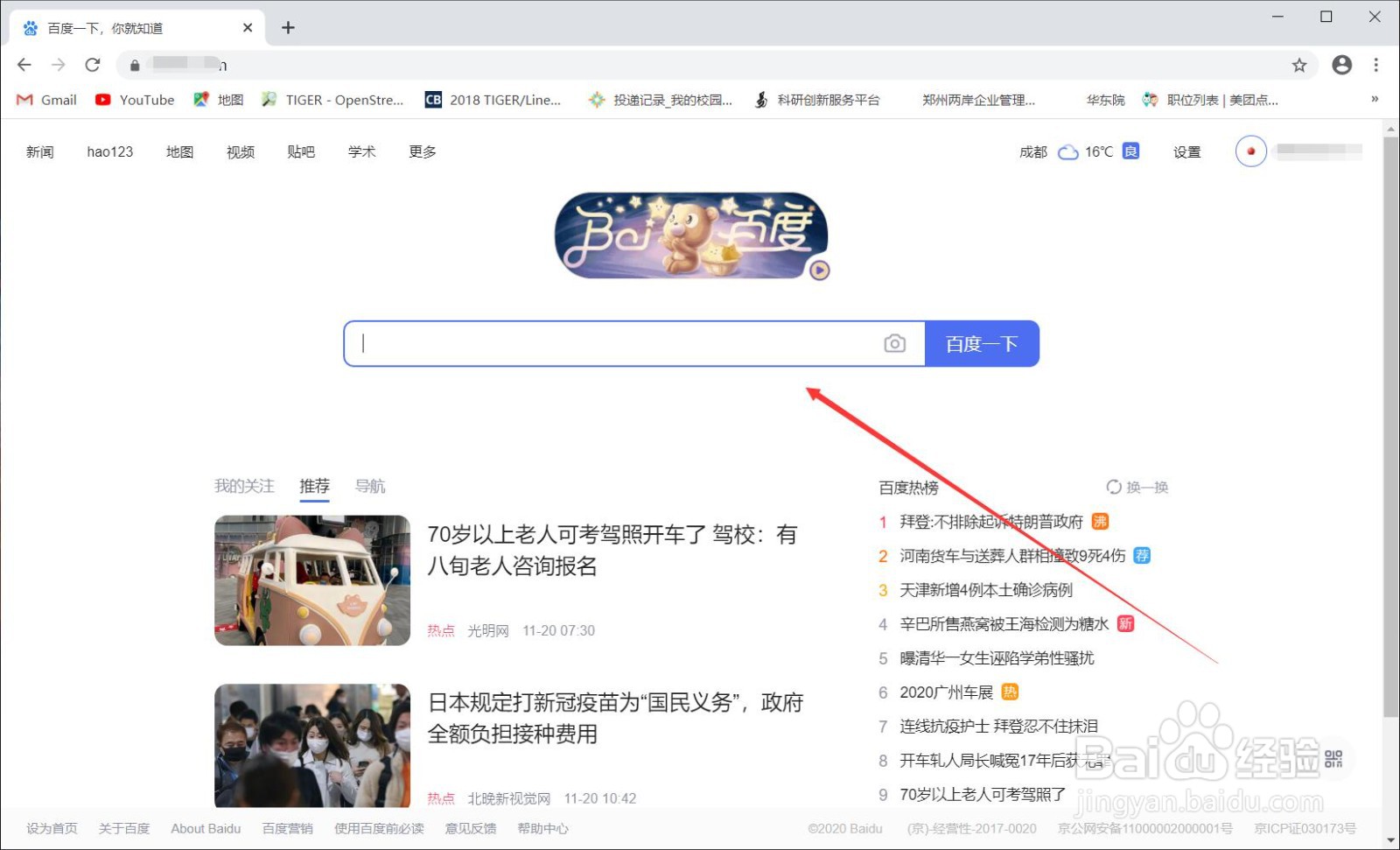Open the 设置 settings menu

(1187, 151)
